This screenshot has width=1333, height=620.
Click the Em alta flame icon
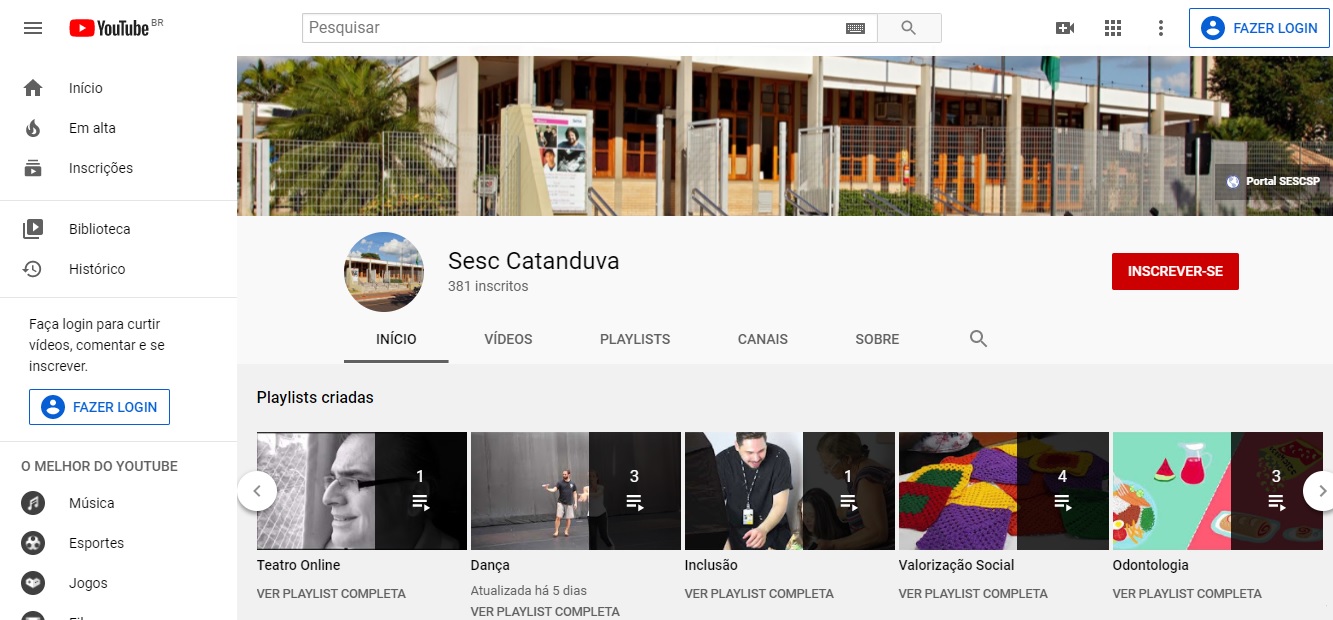click(33, 128)
